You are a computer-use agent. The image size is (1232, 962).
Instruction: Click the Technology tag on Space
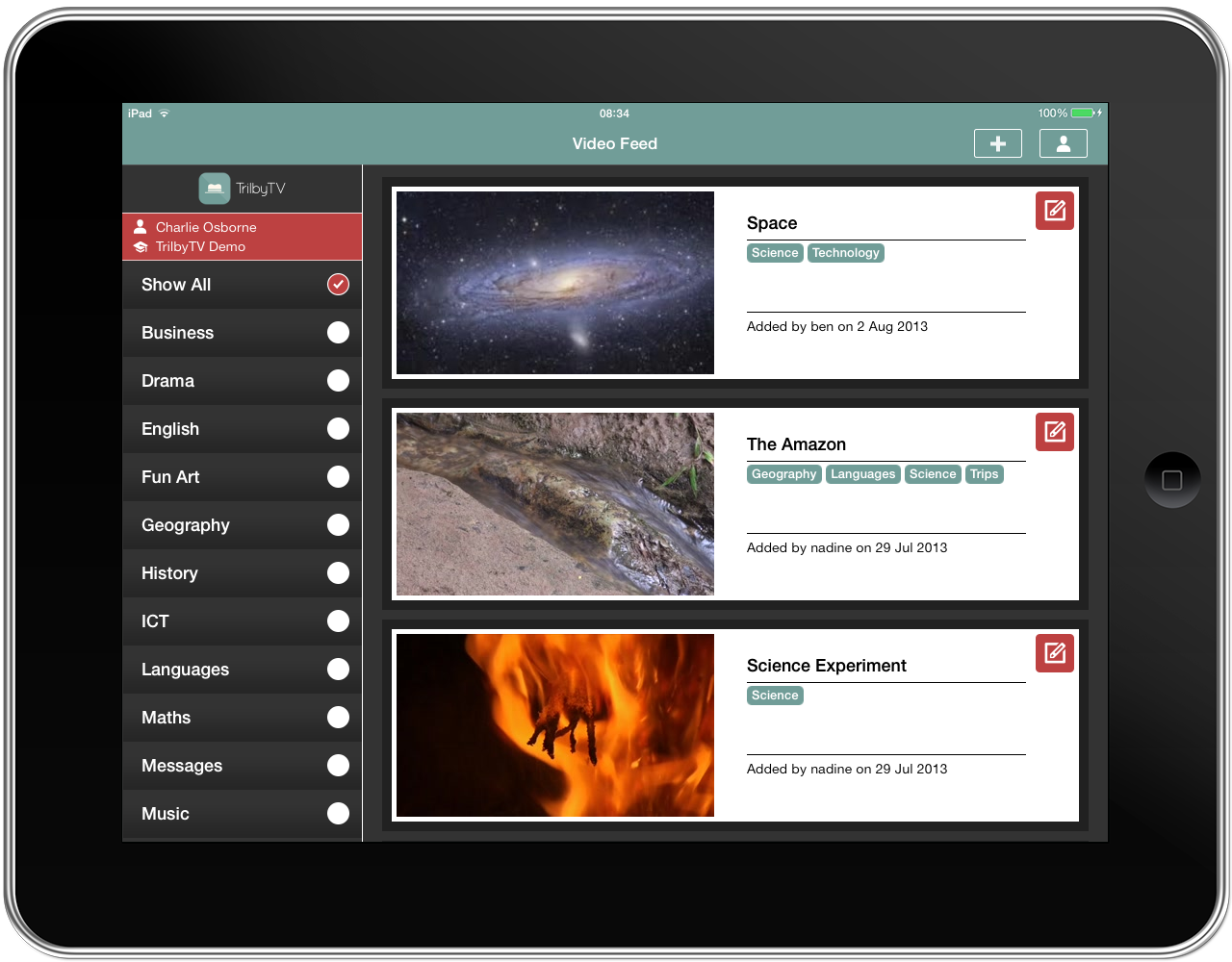(845, 253)
